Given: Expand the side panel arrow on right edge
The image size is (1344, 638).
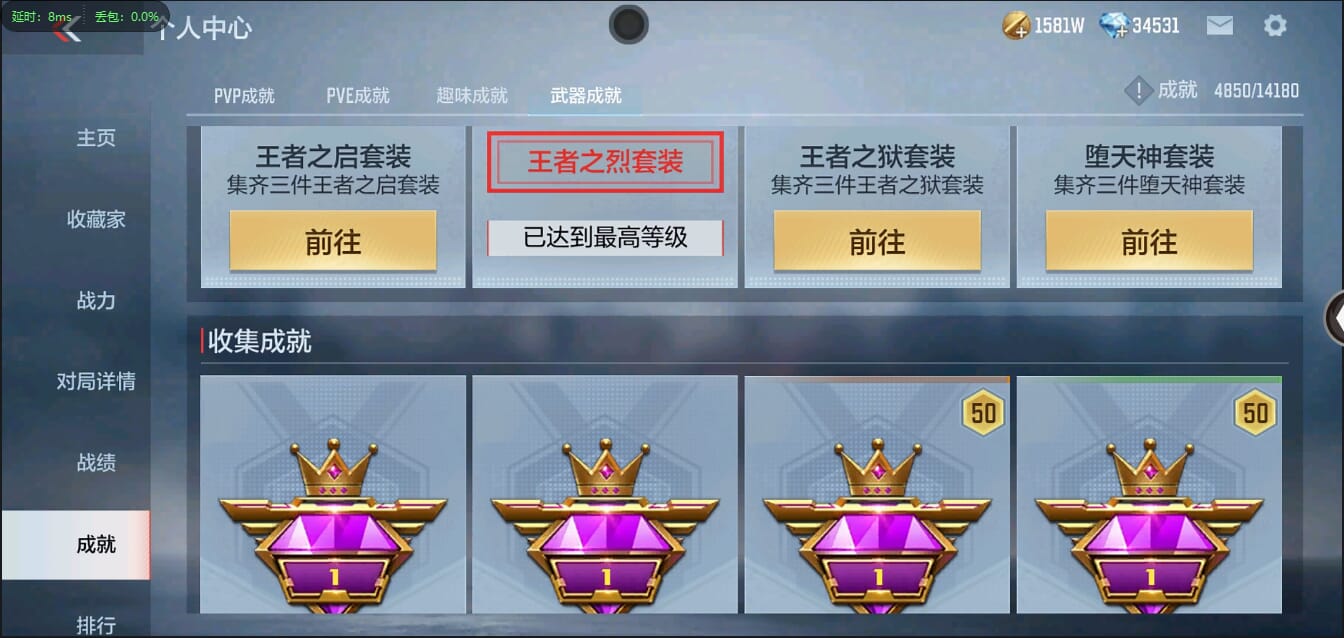Looking at the screenshot, I should [x=1334, y=318].
